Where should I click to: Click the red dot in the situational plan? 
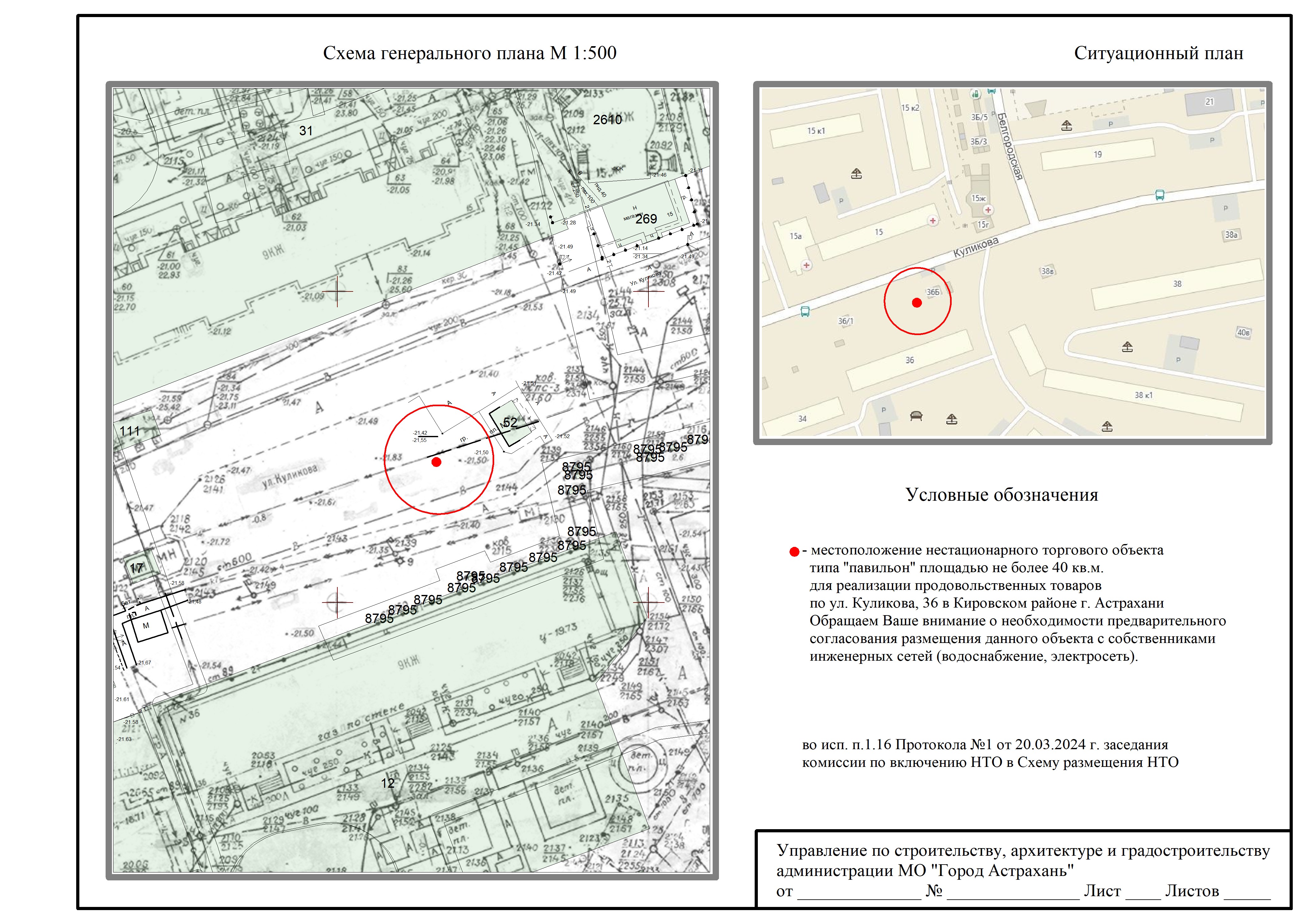click(917, 303)
